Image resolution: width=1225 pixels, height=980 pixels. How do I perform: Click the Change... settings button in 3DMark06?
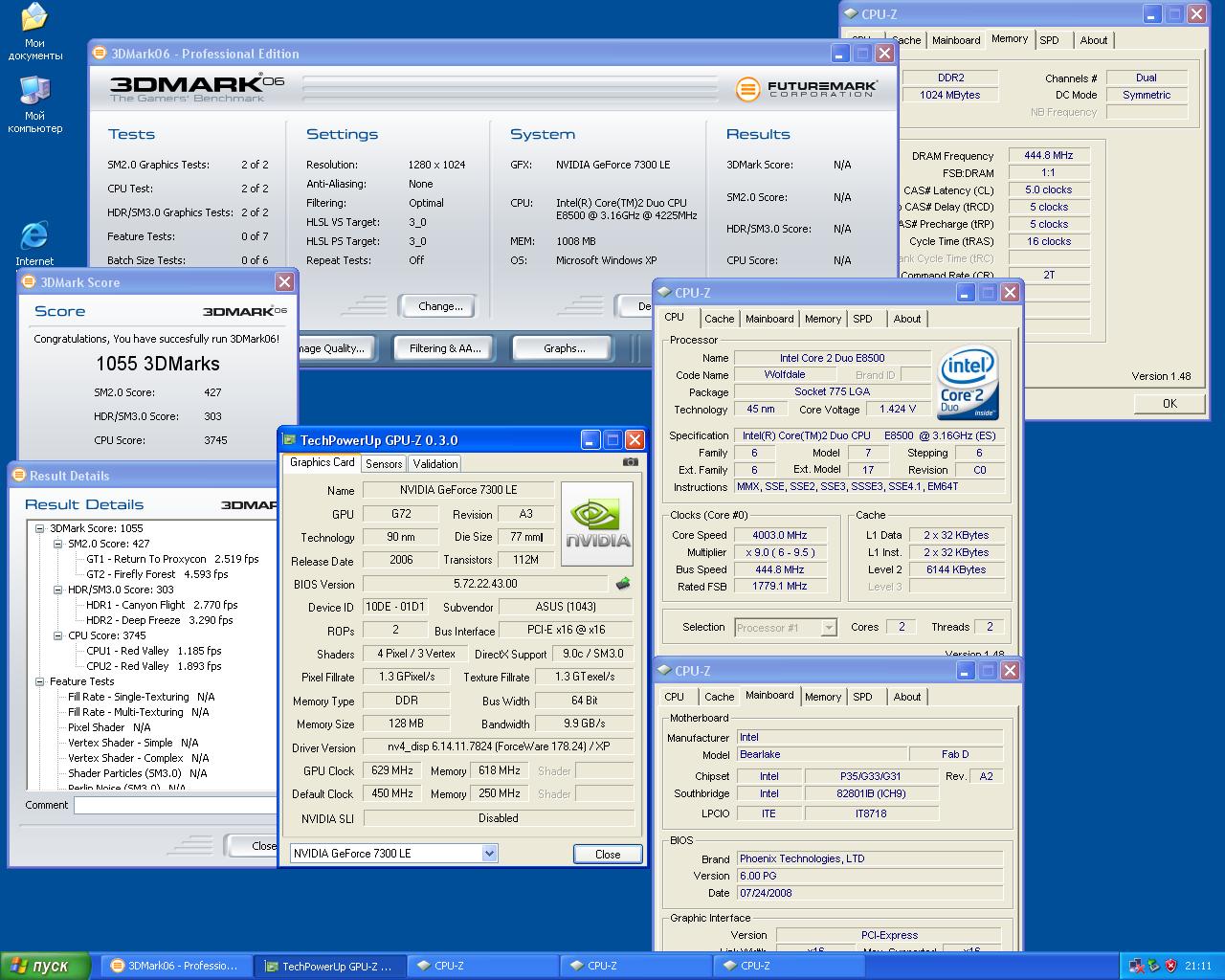click(440, 306)
